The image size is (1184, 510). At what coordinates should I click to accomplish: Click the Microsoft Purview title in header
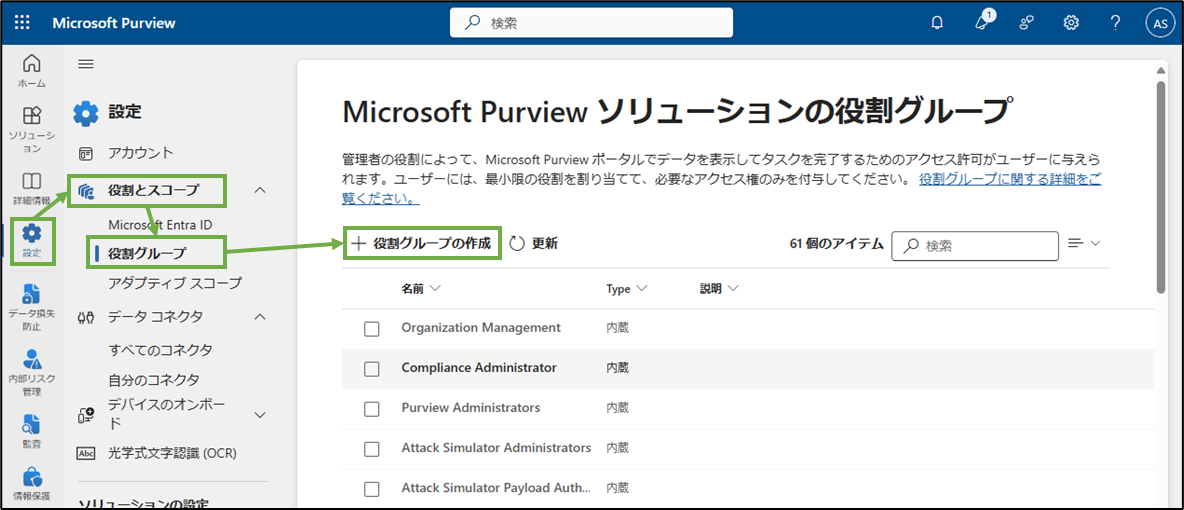114,23
